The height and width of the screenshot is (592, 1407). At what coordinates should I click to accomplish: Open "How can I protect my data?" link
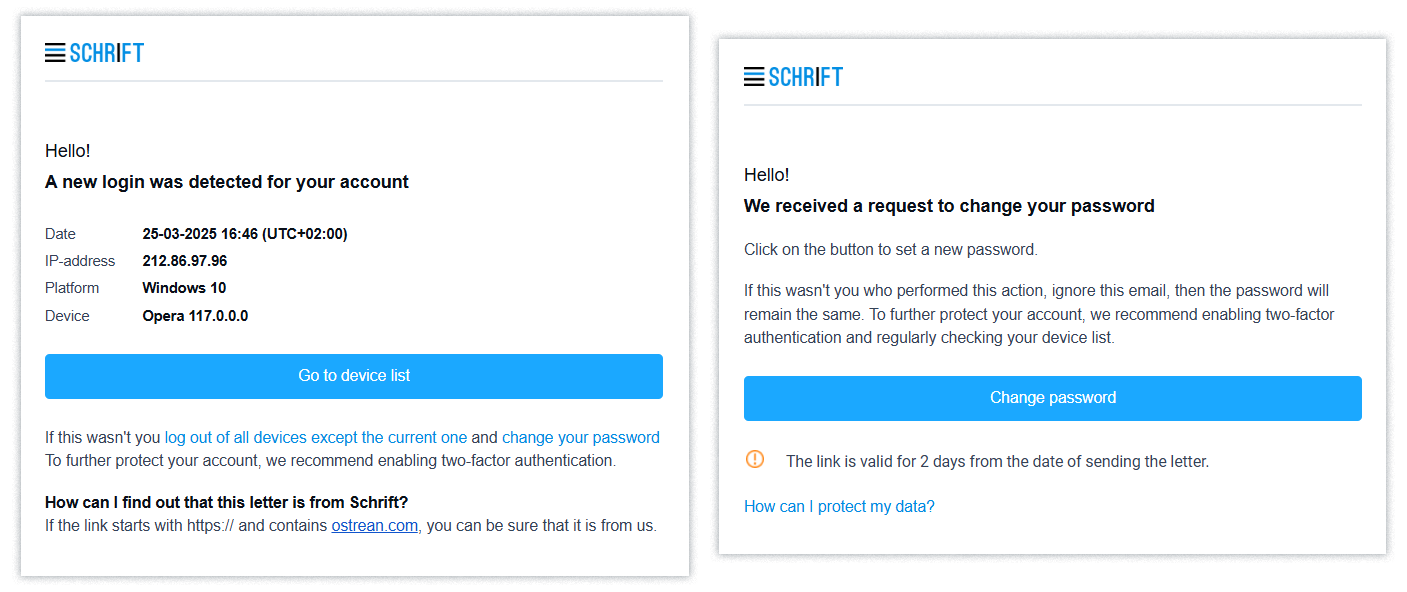839,506
